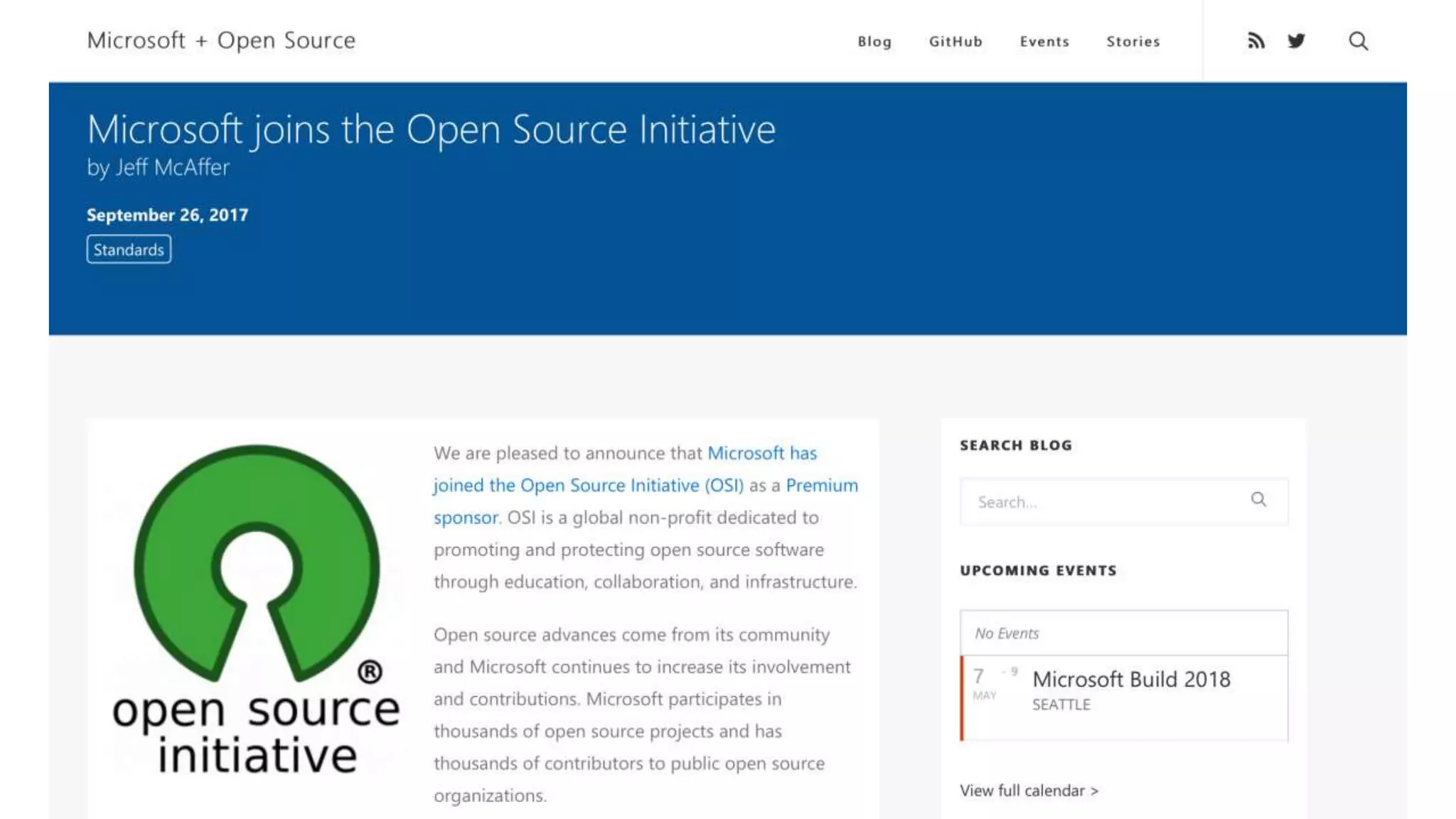Click the Microsoft + Open Source site title

click(221, 41)
